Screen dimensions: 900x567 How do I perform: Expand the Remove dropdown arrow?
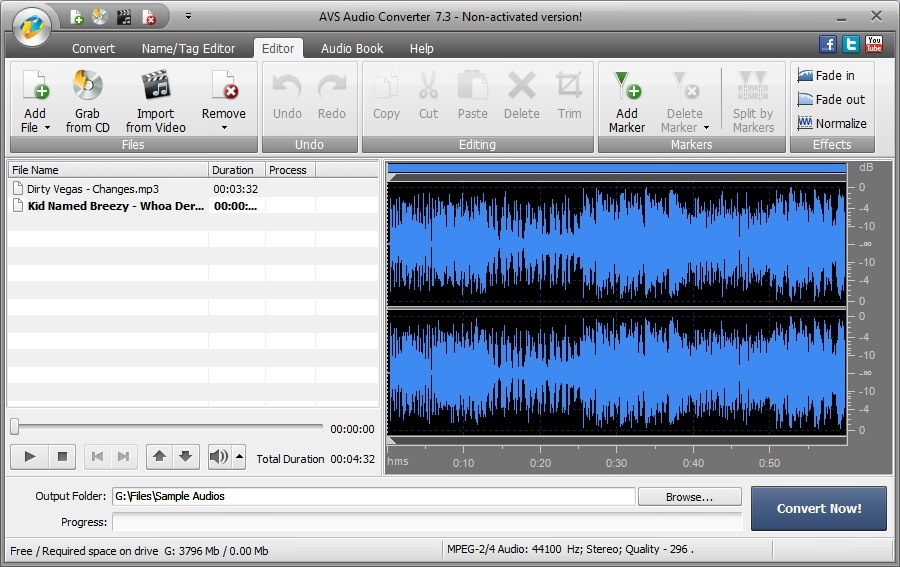pos(224,128)
